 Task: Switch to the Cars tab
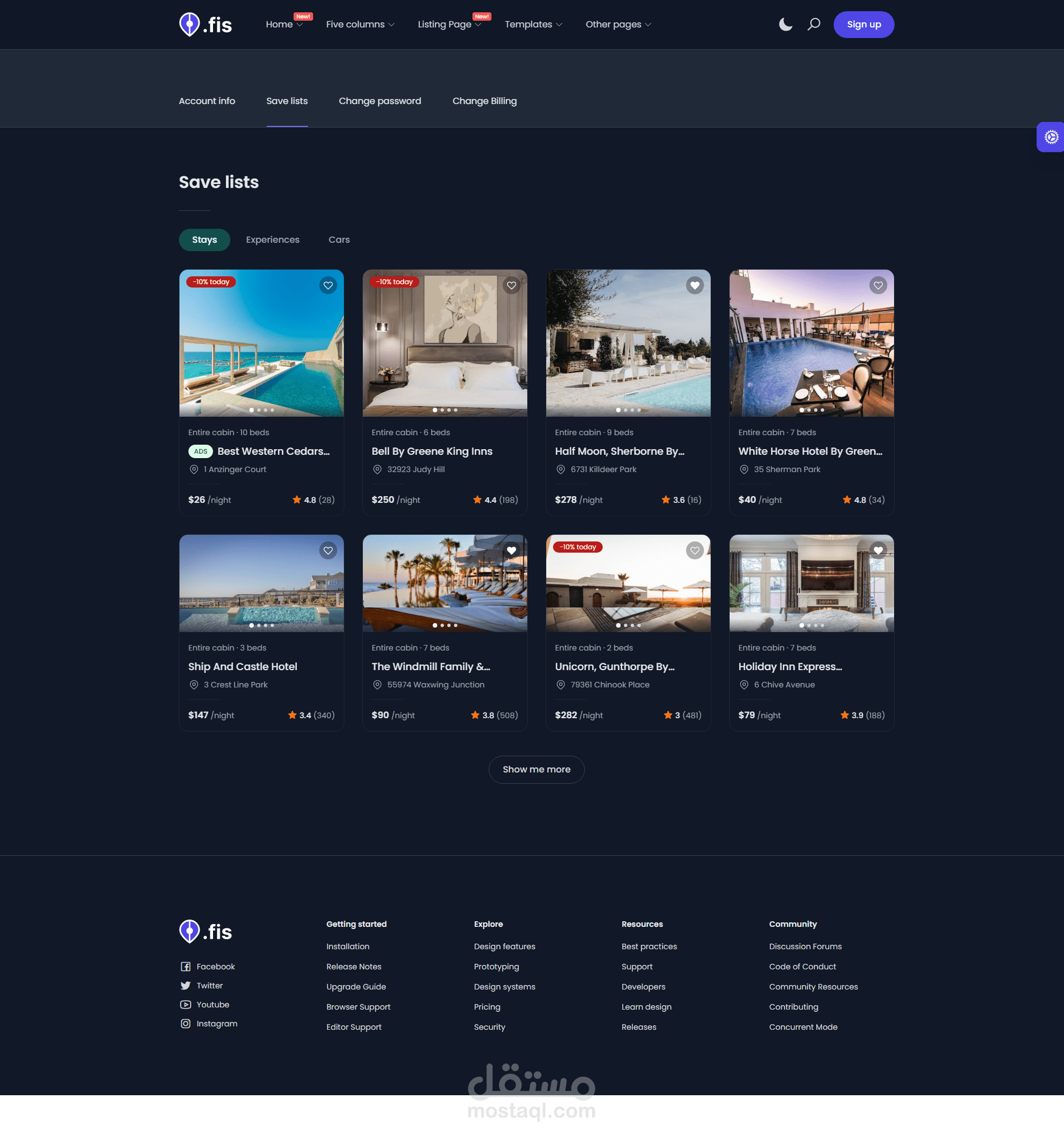(339, 239)
